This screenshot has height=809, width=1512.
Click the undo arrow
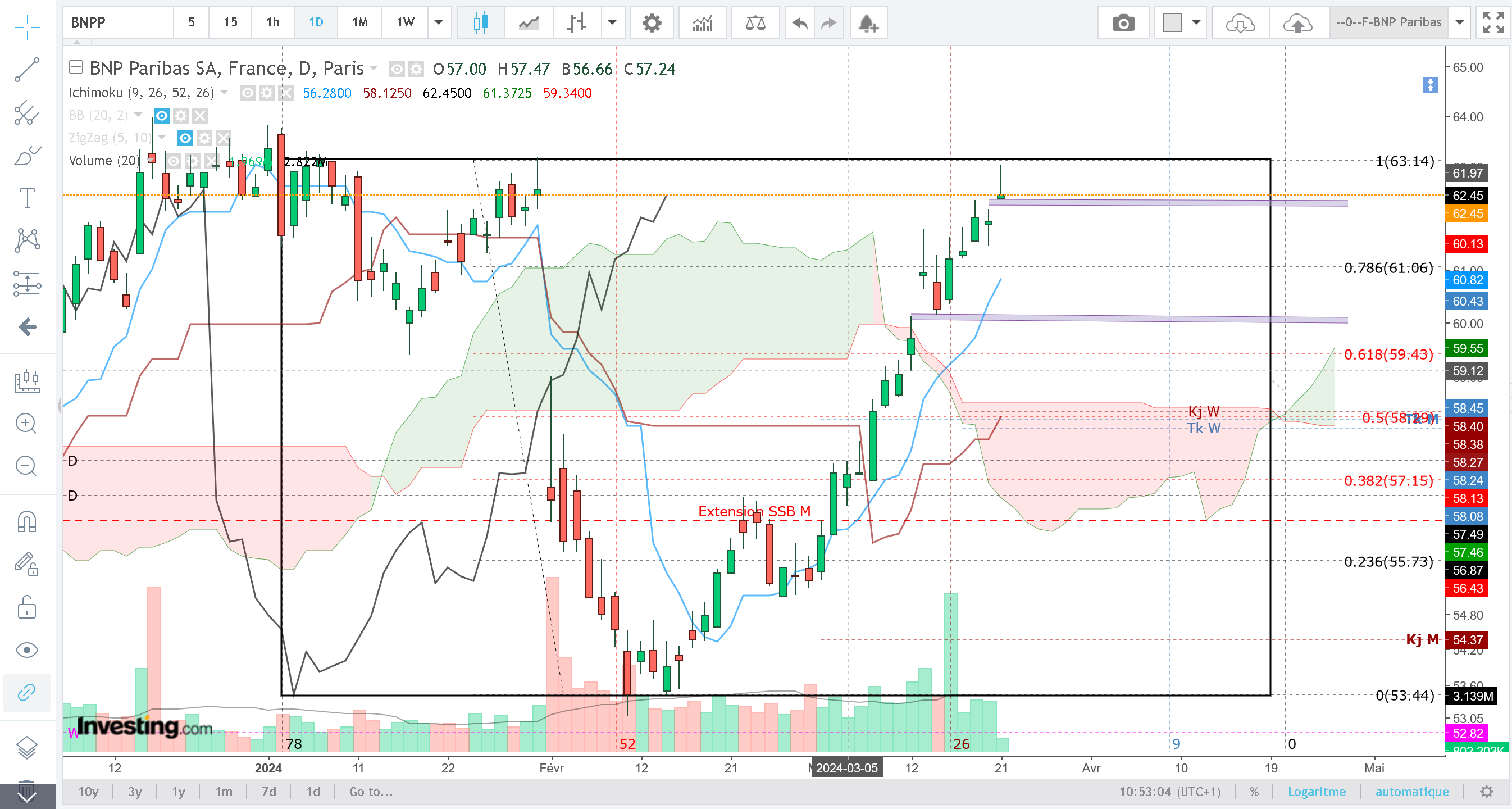pos(799,23)
